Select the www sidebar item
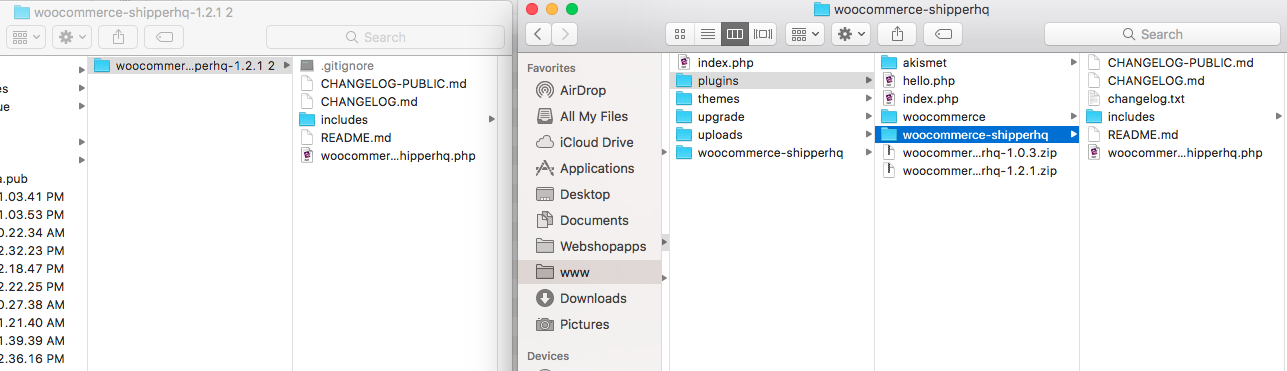 (x=575, y=272)
